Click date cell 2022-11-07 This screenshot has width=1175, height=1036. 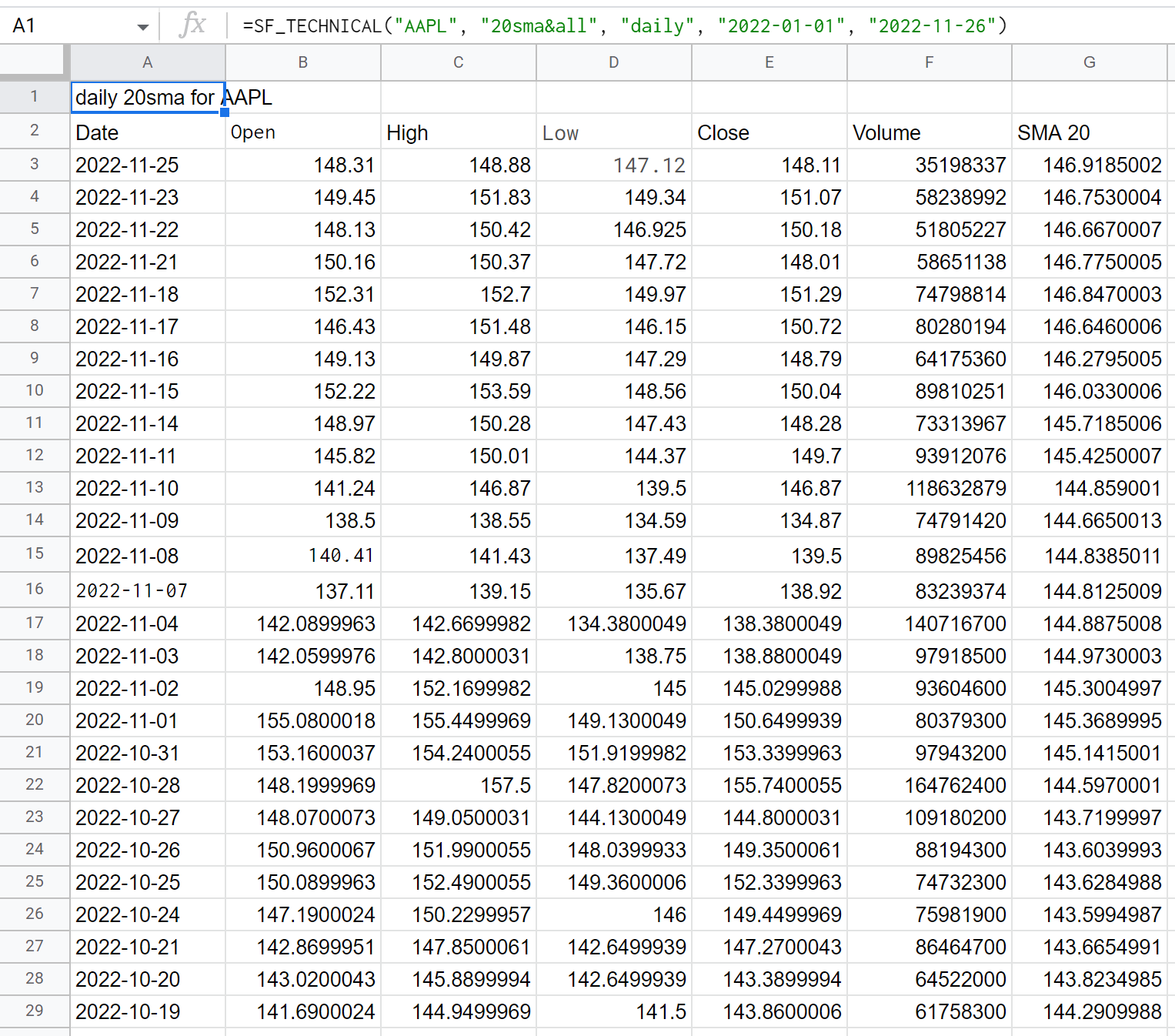tap(148, 590)
